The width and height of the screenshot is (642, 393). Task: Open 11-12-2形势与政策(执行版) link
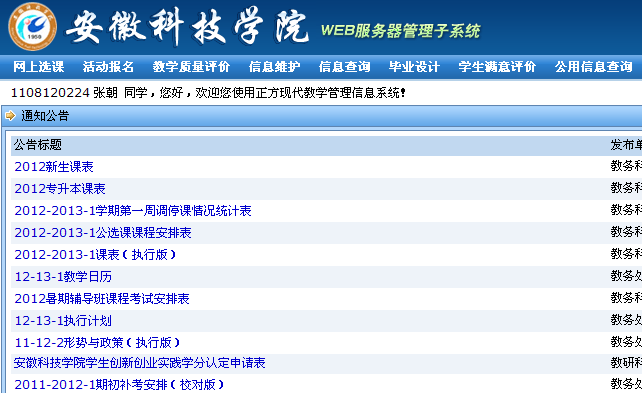tap(97, 343)
